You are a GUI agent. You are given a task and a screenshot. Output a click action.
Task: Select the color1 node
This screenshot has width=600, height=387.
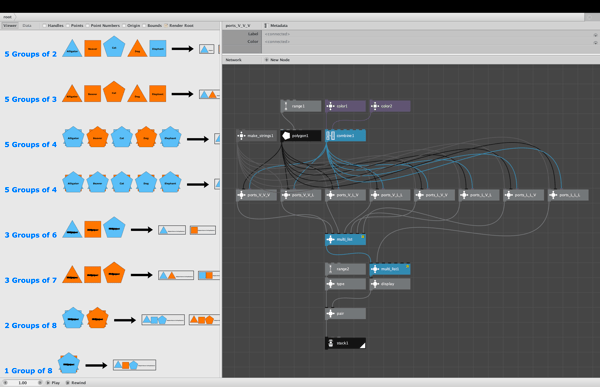point(345,106)
